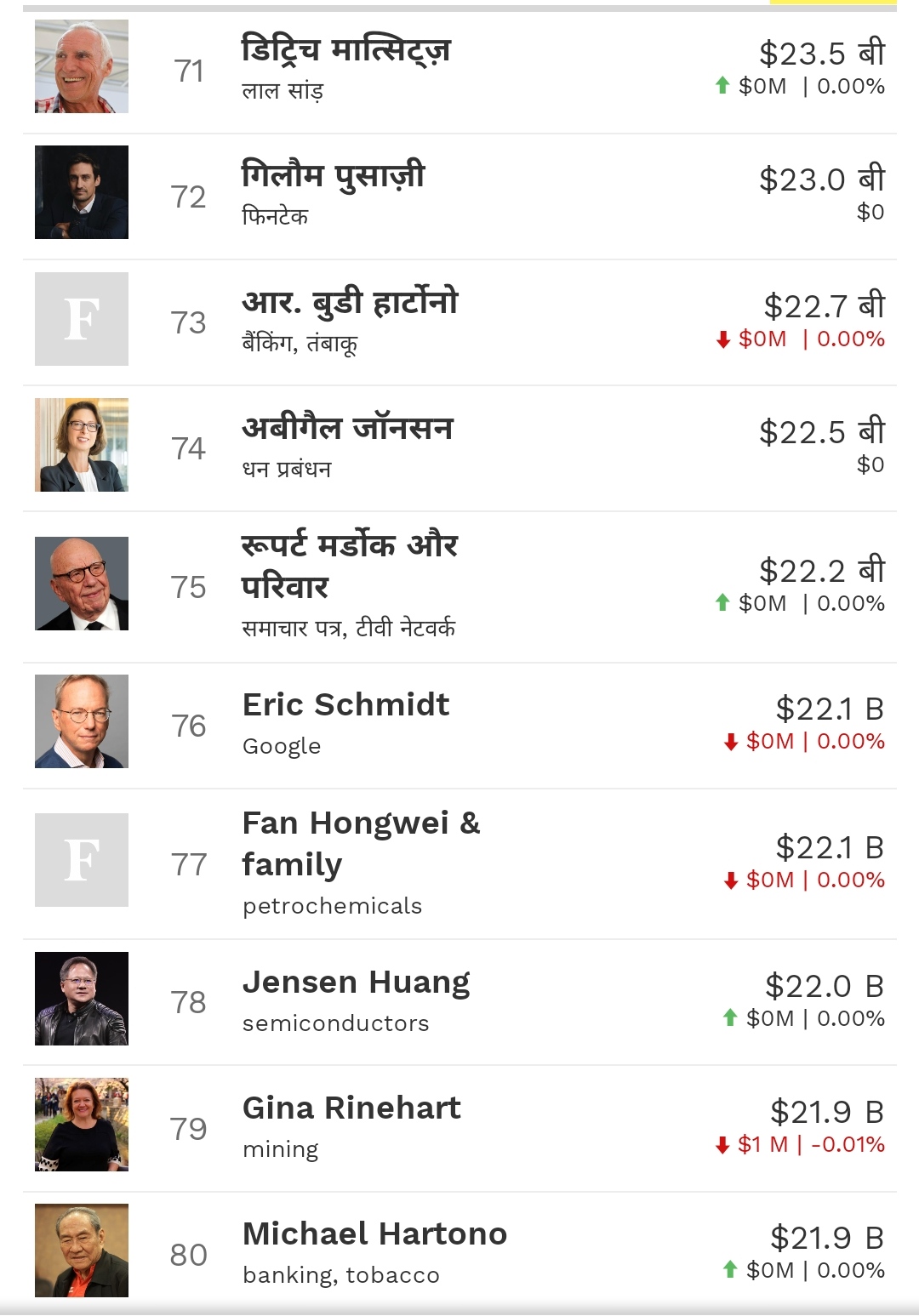The height and width of the screenshot is (1316, 919).
Task: Open the Eric Schmidt name link
Action: [x=345, y=705]
